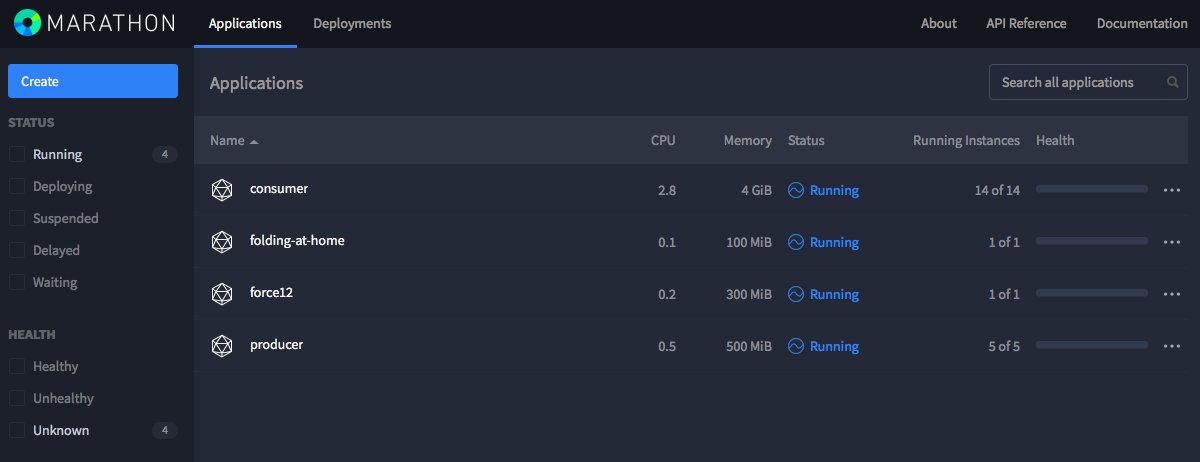This screenshot has height=462, width=1200.
Task: Check the Suspended status filter
Action: click(17, 218)
